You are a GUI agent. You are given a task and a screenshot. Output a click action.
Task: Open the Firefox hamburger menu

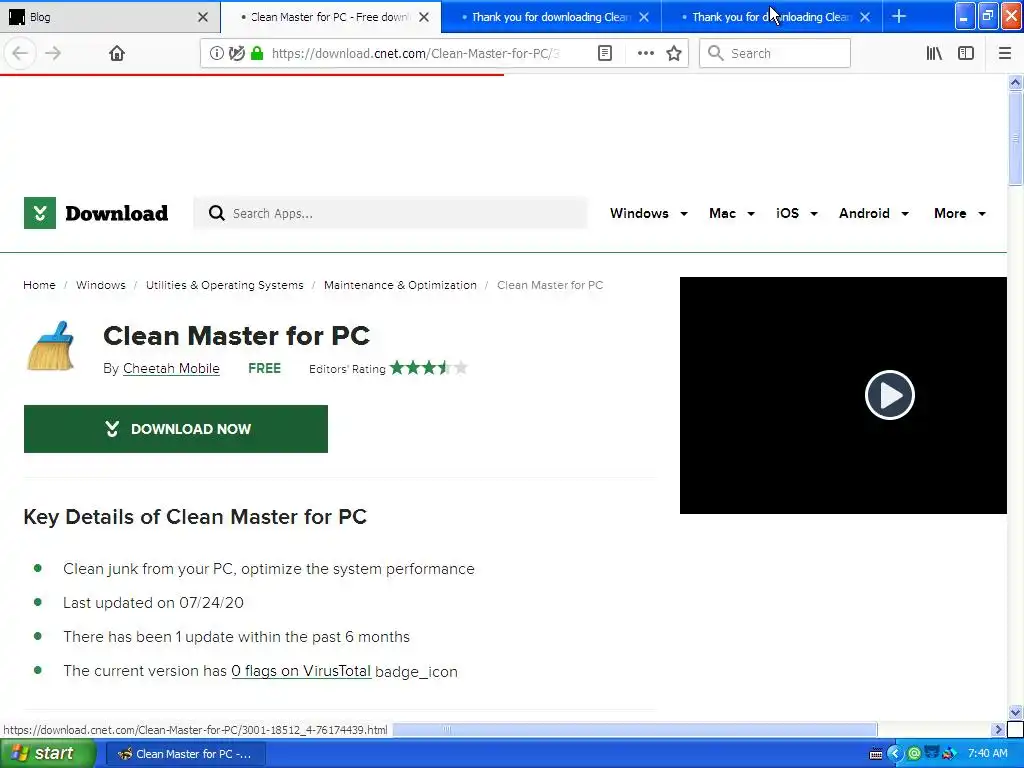click(1004, 54)
